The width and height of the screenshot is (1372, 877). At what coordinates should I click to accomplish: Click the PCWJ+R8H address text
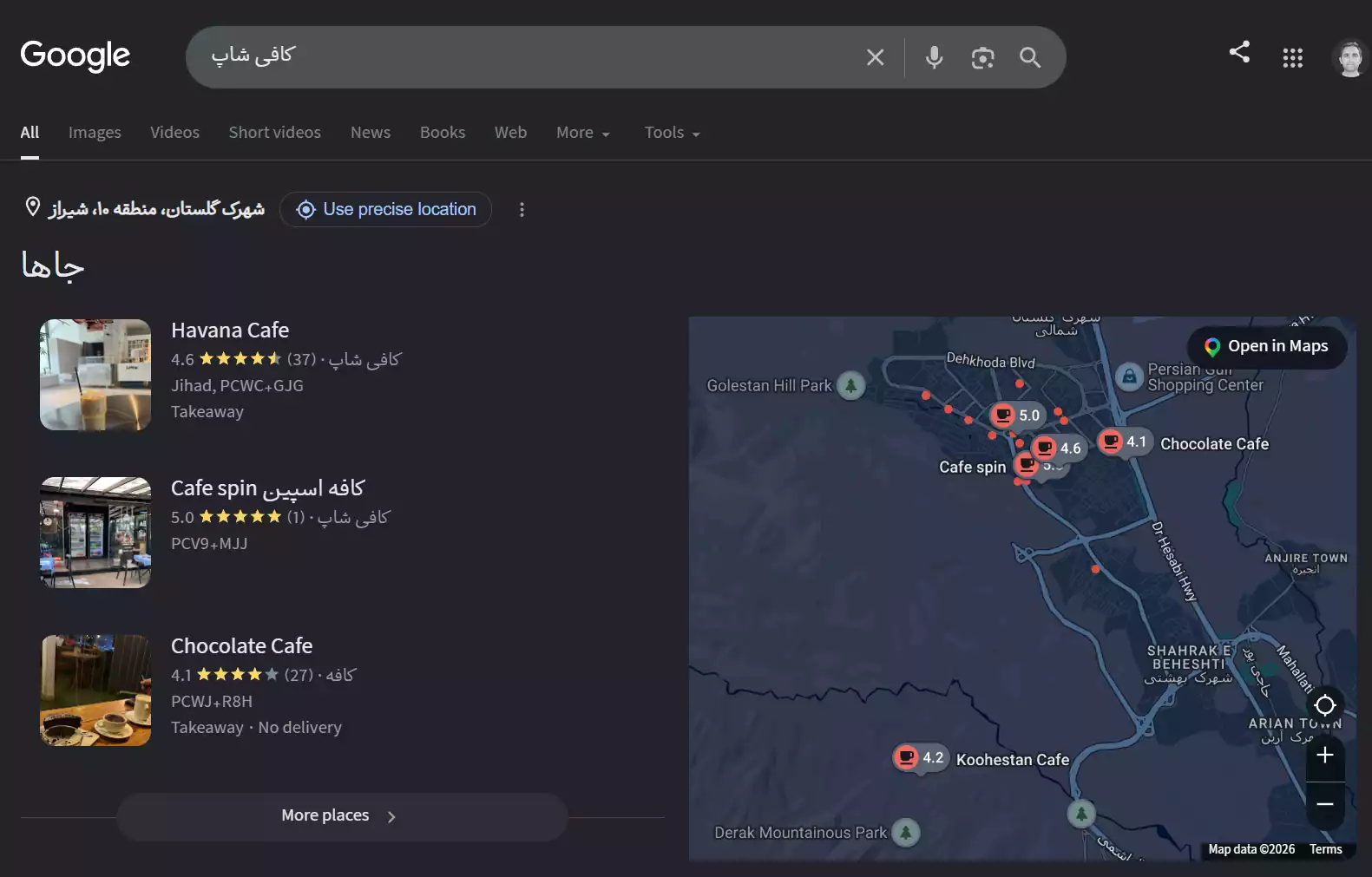point(212,701)
